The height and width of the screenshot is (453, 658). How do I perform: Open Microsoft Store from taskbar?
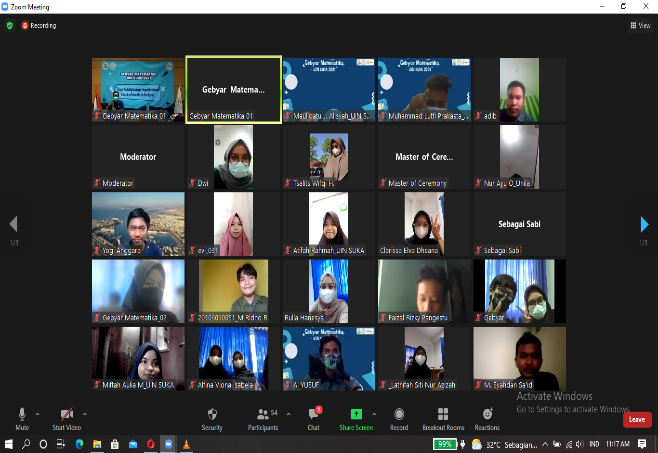tap(115, 444)
